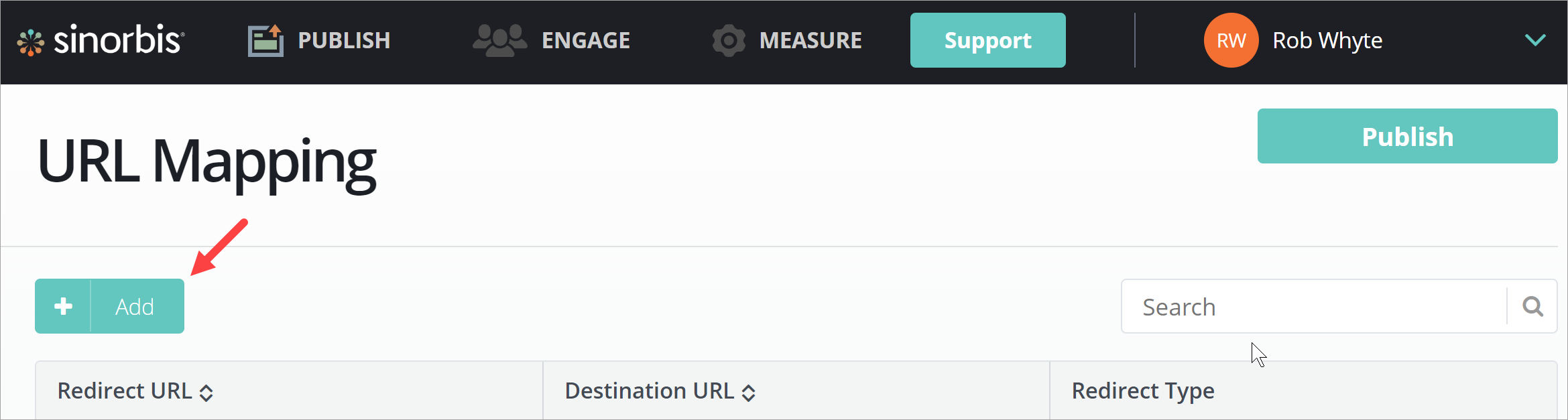Click the Support button
The image size is (1568, 420).
987,41
